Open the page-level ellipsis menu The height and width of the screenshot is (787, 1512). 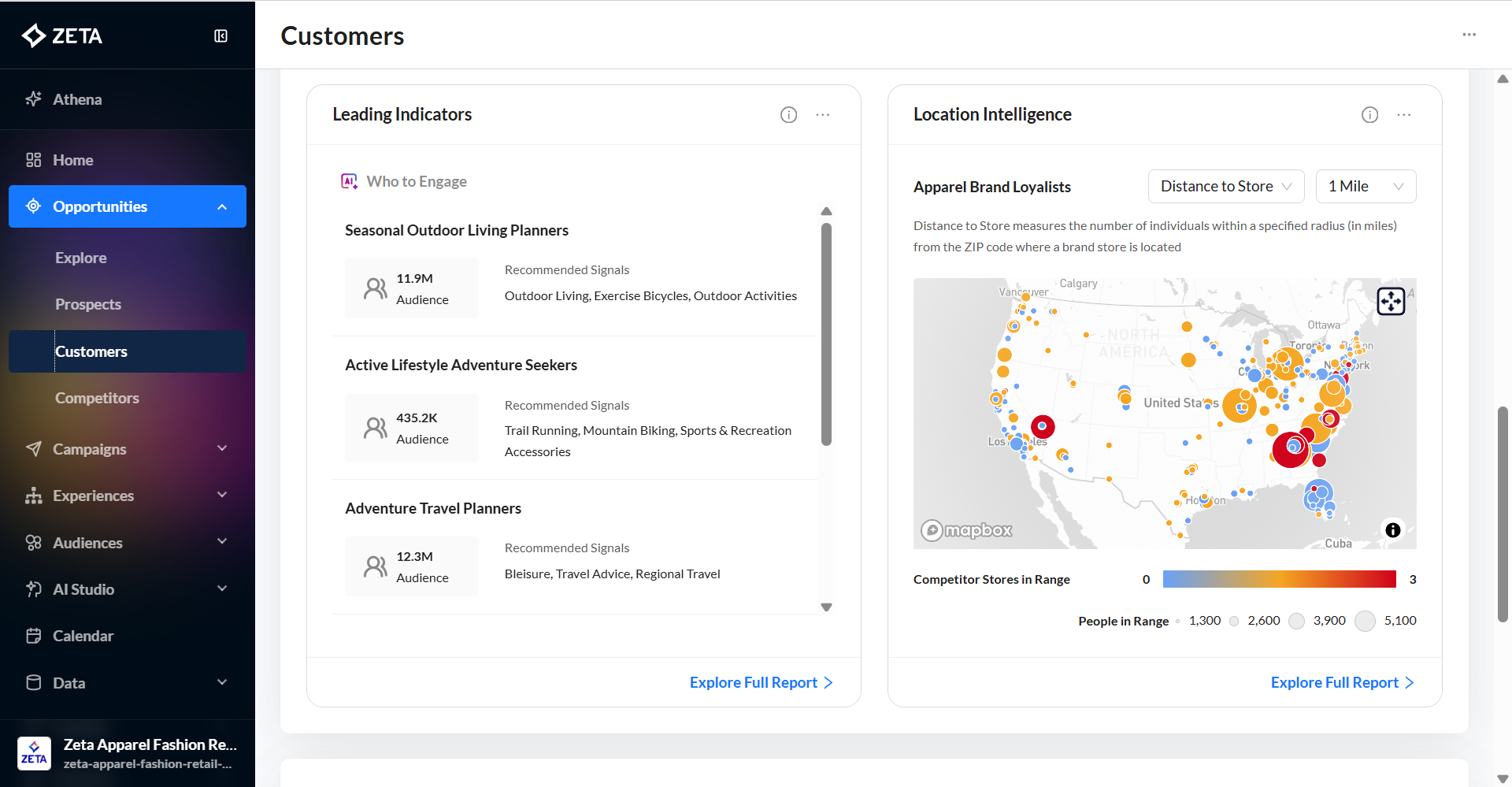click(x=1469, y=35)
